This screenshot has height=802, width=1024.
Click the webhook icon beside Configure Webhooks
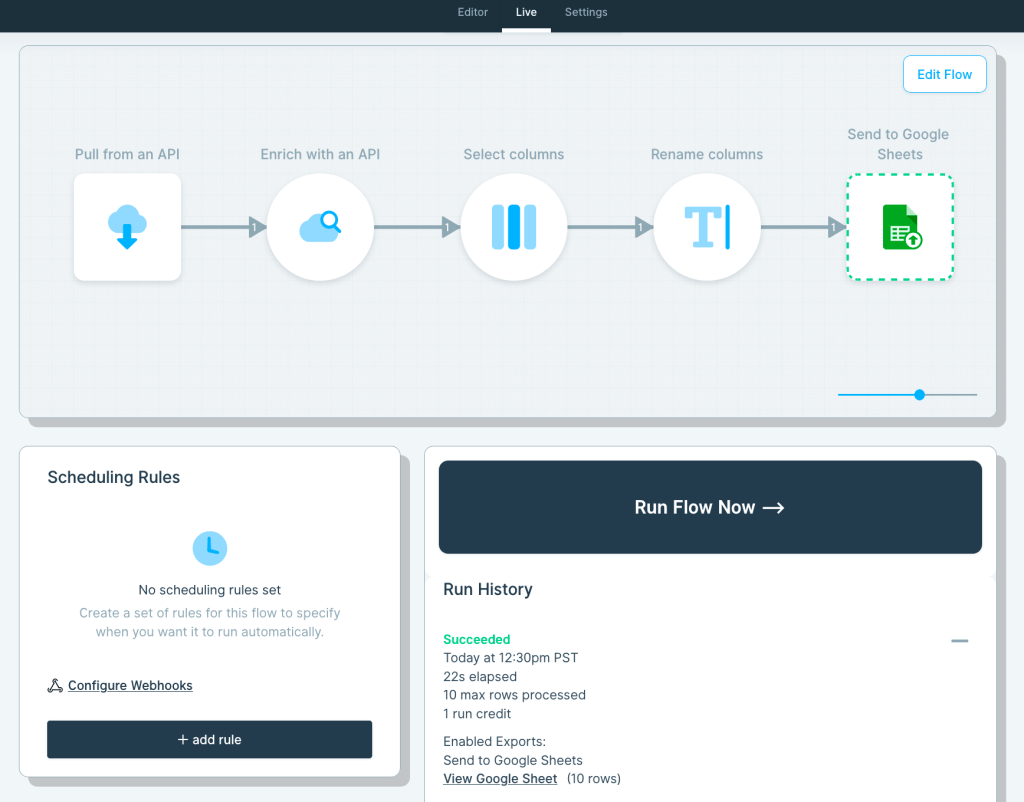[x=54, y=685]
